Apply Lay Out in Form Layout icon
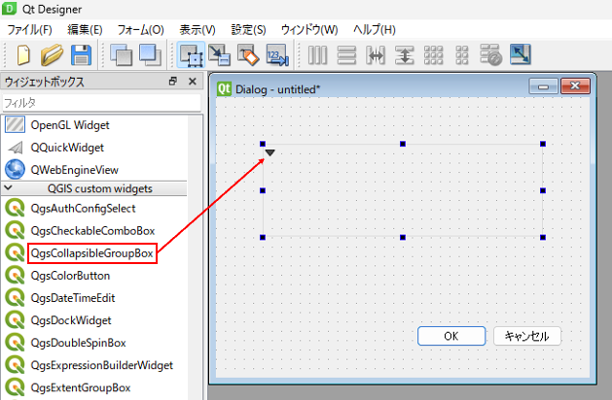 462,55
